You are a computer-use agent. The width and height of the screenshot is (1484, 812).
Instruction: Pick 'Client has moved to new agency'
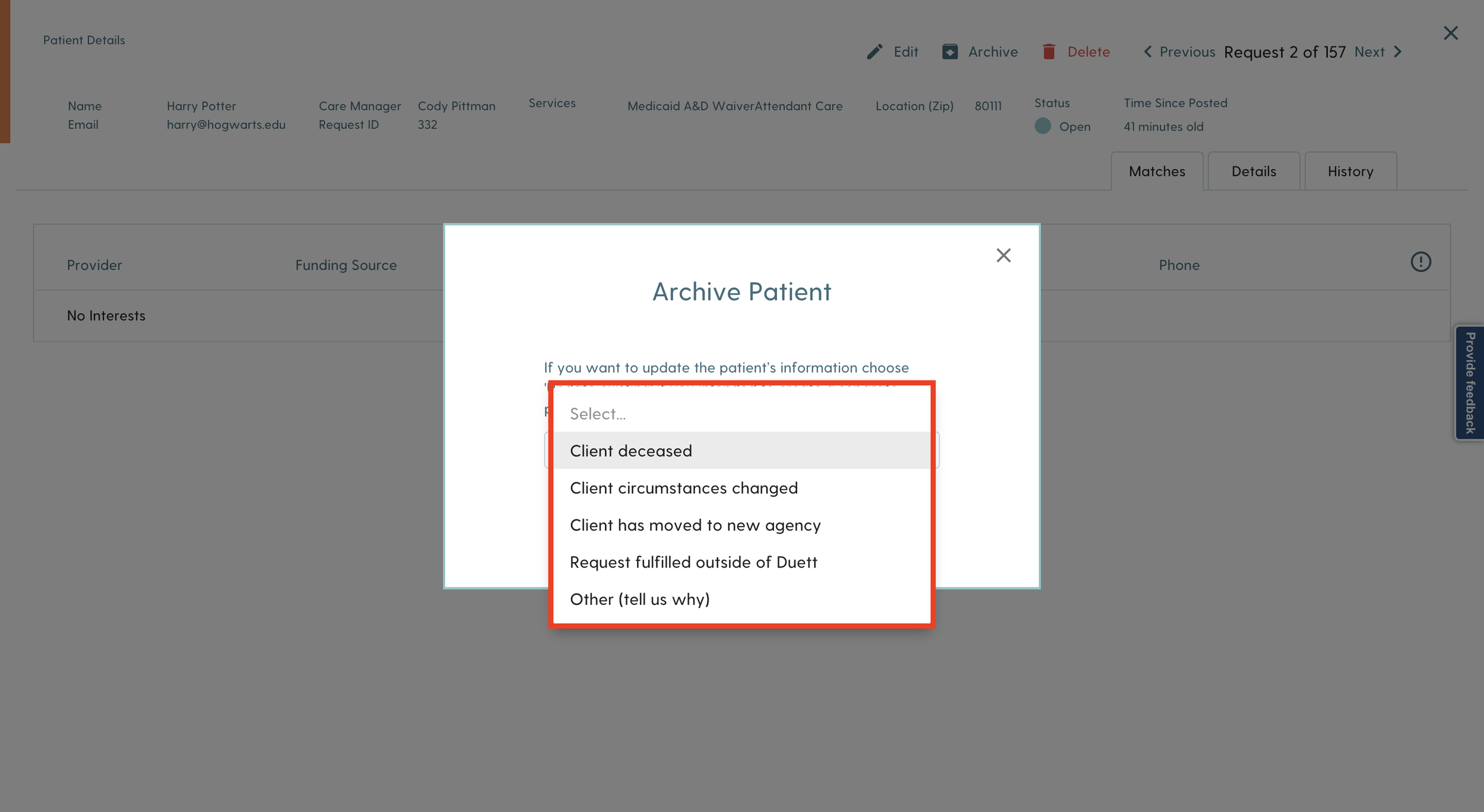click(695, 525)
